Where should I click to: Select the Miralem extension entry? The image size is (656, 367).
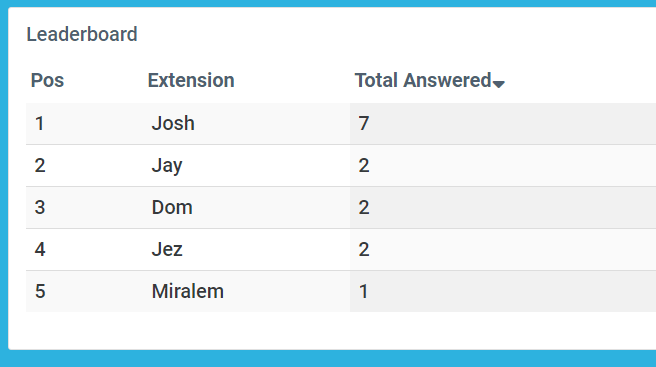point(187,291)
